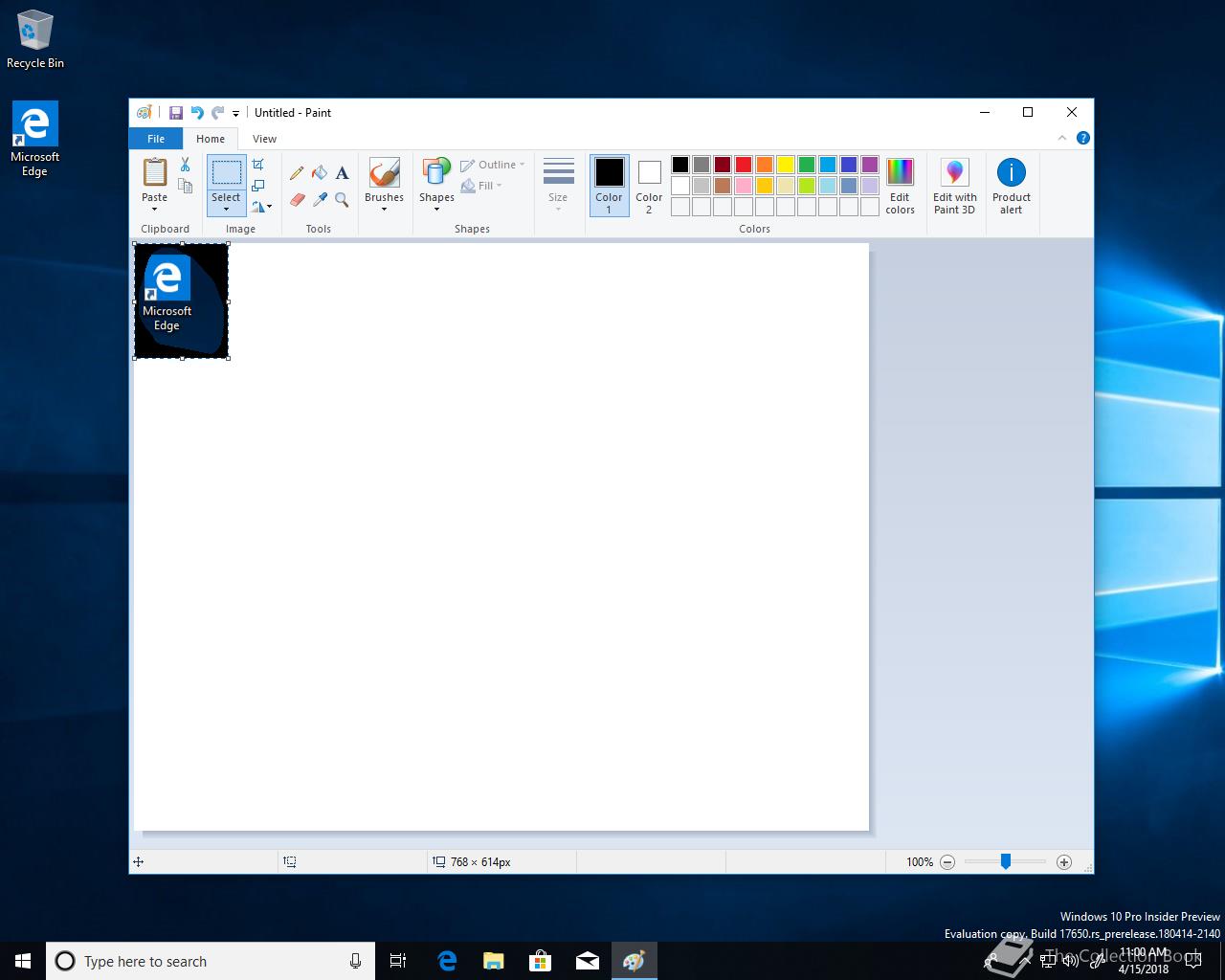Open the shape Fill dropdown
The image size is (1225, 980).
(x=481, y=186)
